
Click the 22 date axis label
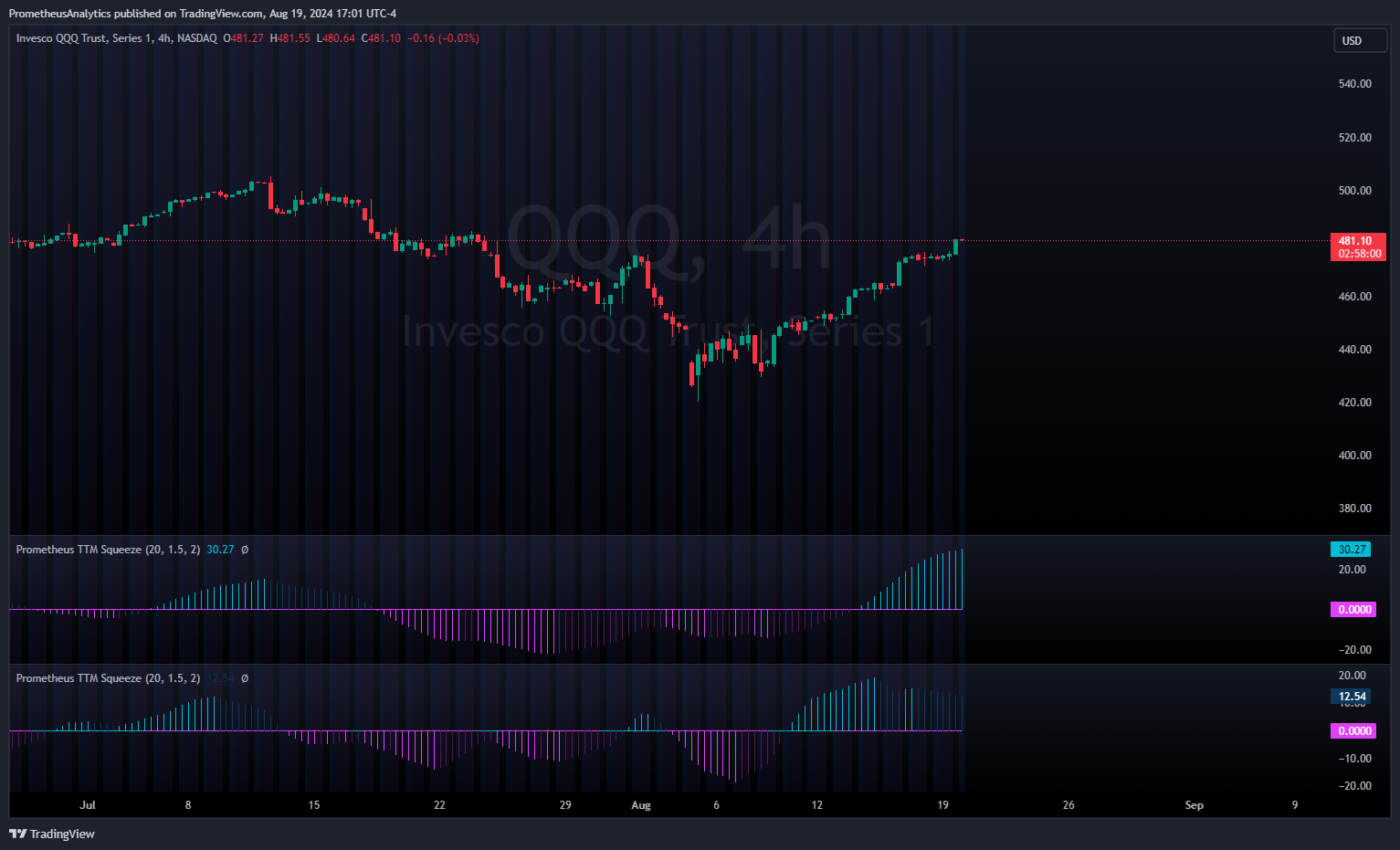439,805
